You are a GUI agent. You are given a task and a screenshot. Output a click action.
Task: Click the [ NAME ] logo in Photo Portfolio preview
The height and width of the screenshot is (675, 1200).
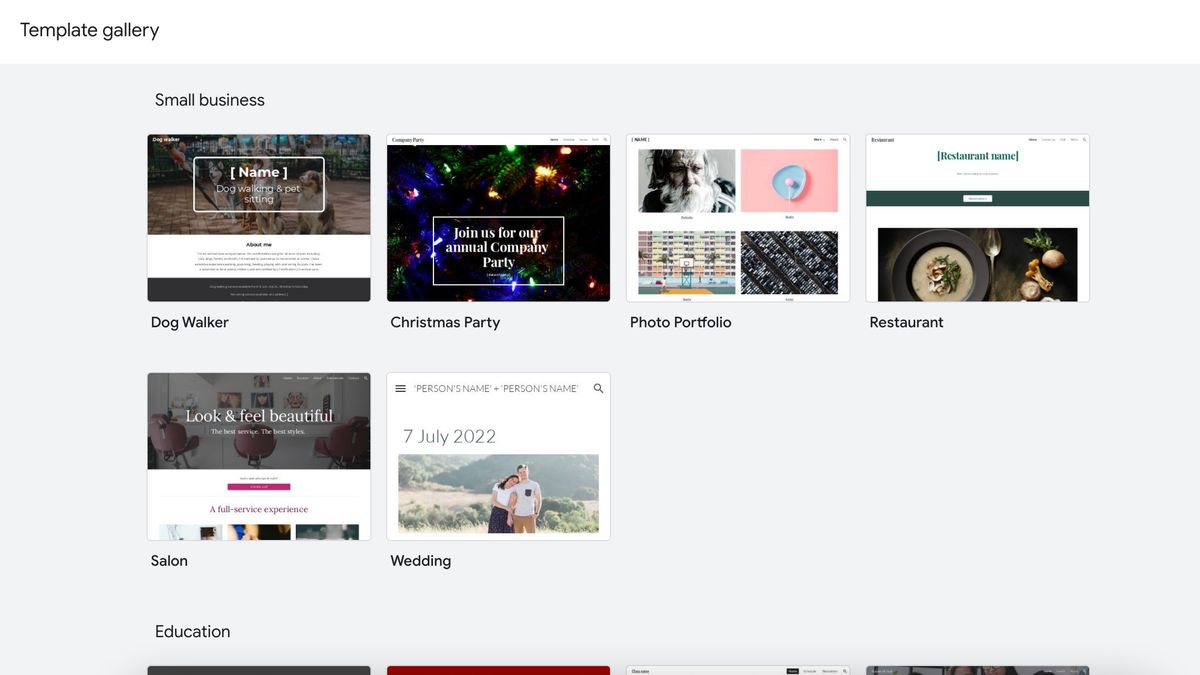(640, 139)
